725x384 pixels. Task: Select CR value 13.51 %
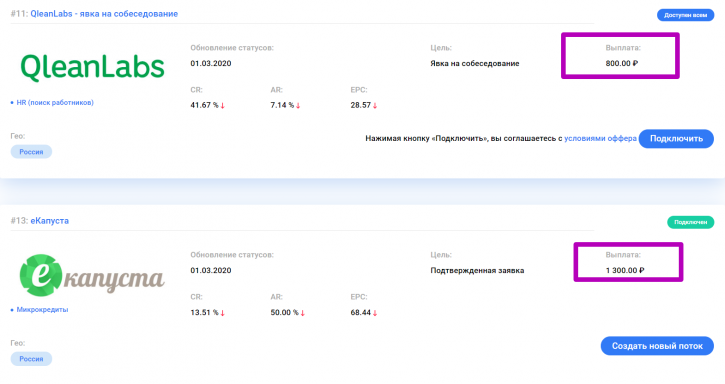(204, 313)
